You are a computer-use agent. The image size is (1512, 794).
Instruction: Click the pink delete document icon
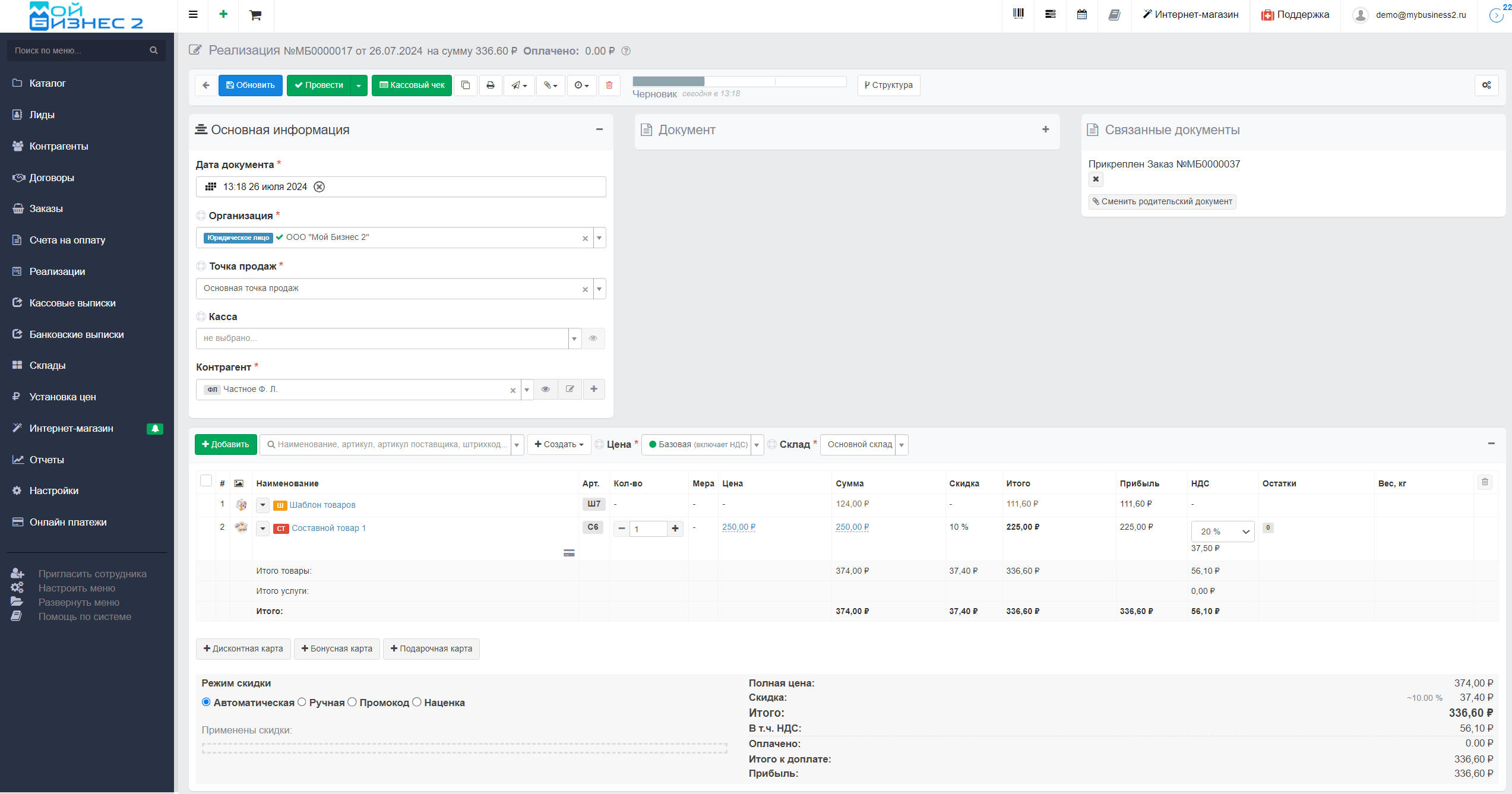(x=609, y=86)
